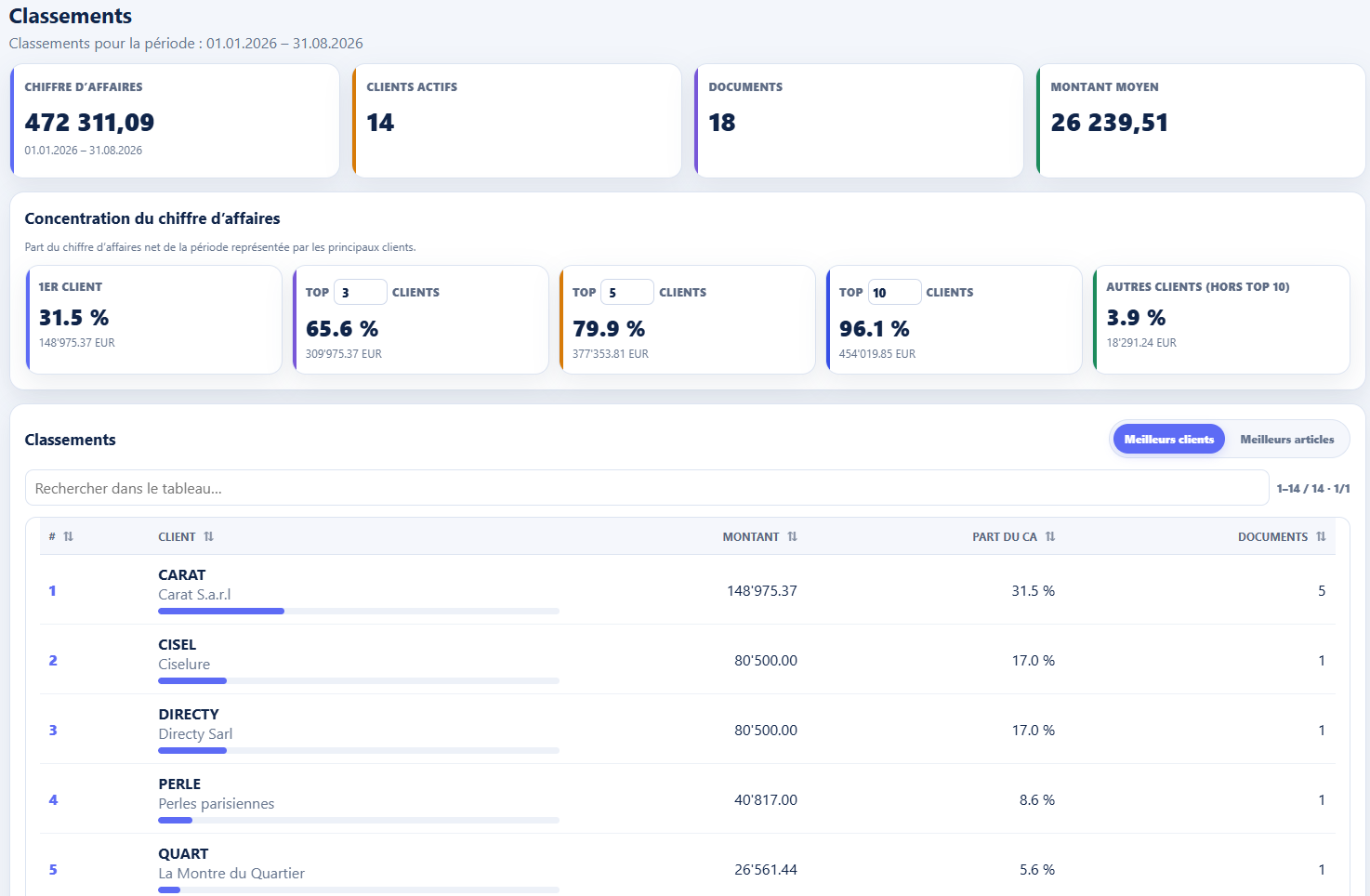Viewport: 1370px width, 896px height.
Task: Edit the Top 3 clients number field
Action: (x=361, y=292)
